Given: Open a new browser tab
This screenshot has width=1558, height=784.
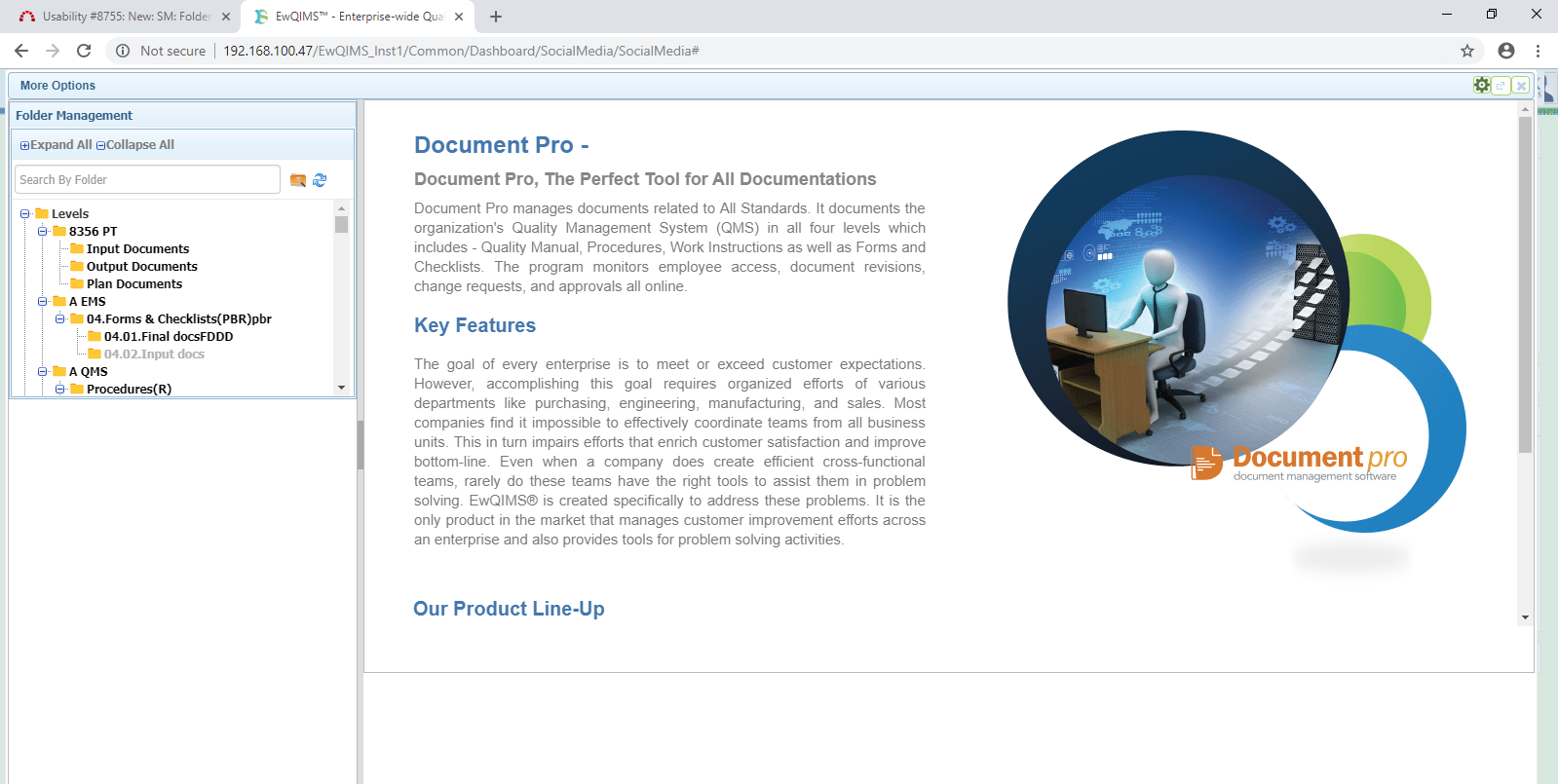Looking at the screenshot, I should [x=496, y=17].
